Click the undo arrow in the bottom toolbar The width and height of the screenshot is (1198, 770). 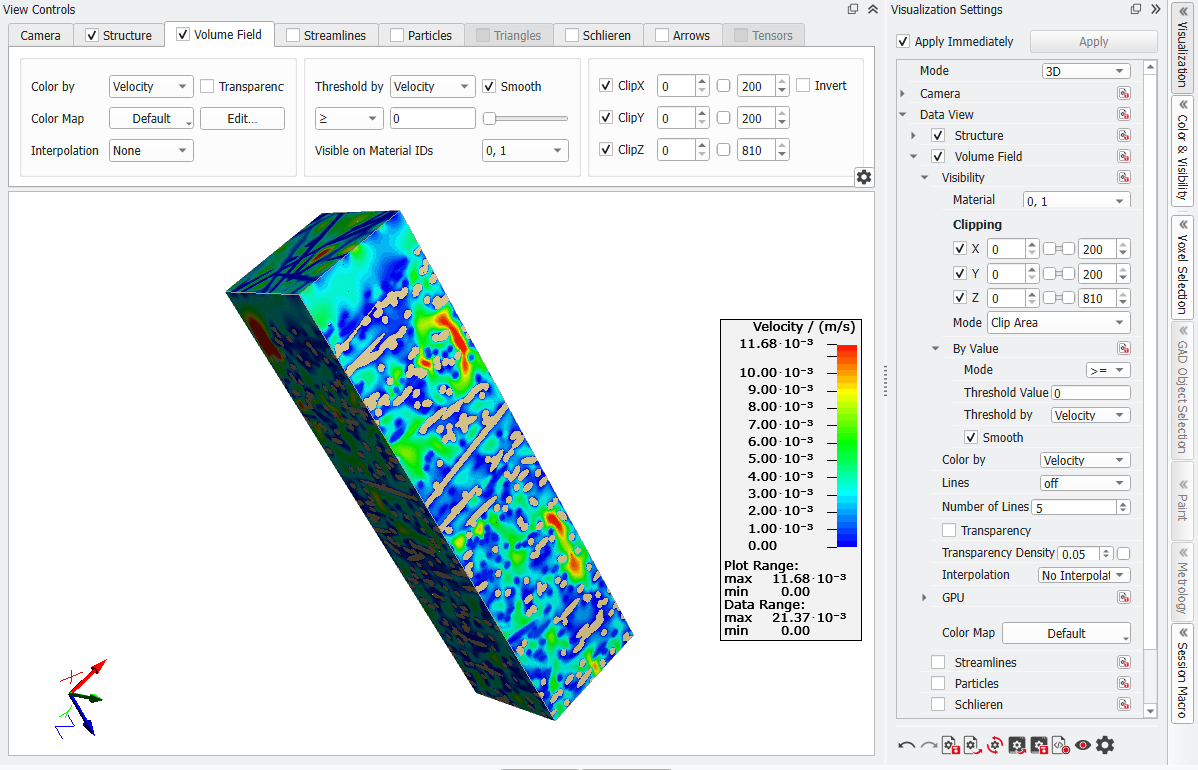click(x=906, y=746)
